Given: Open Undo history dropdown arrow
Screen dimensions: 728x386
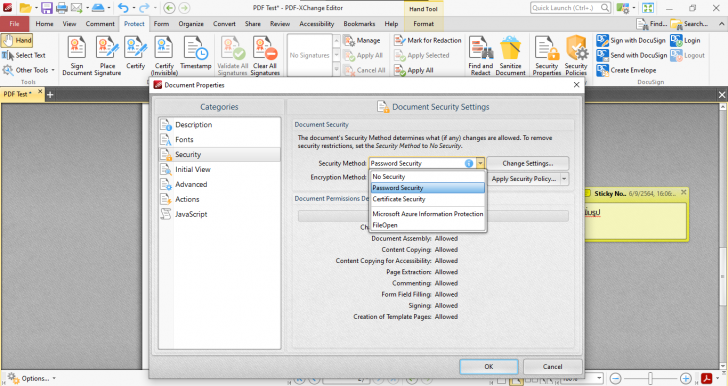Looking at the screenshot, I should pos(133,8).
